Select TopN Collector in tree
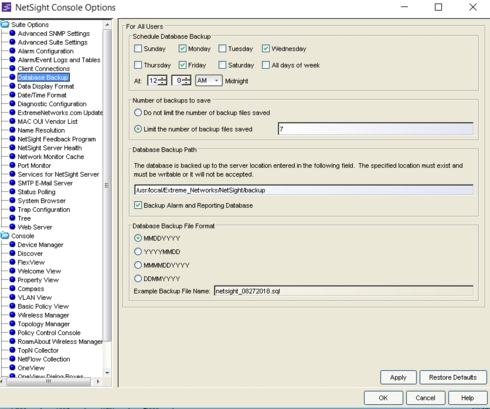This screenshot has width=490, height=409. tap(38, 350)
